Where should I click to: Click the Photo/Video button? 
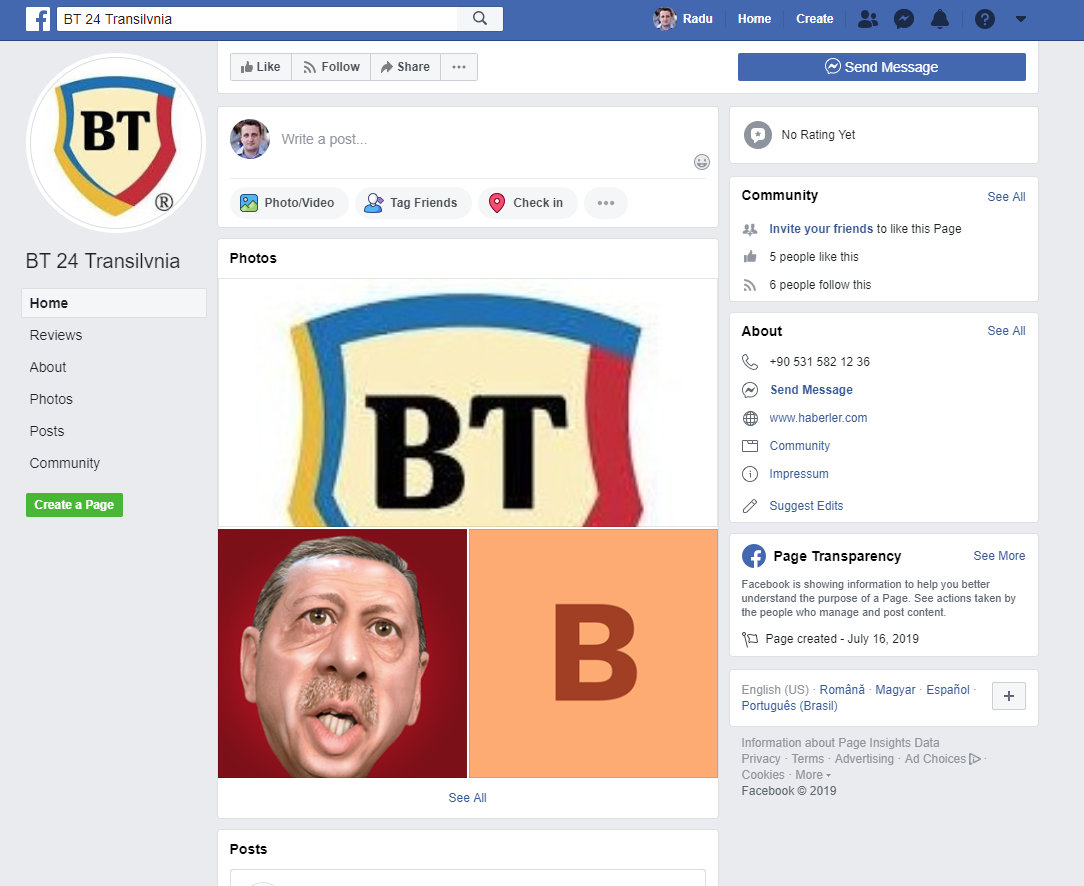click(288, 203)
